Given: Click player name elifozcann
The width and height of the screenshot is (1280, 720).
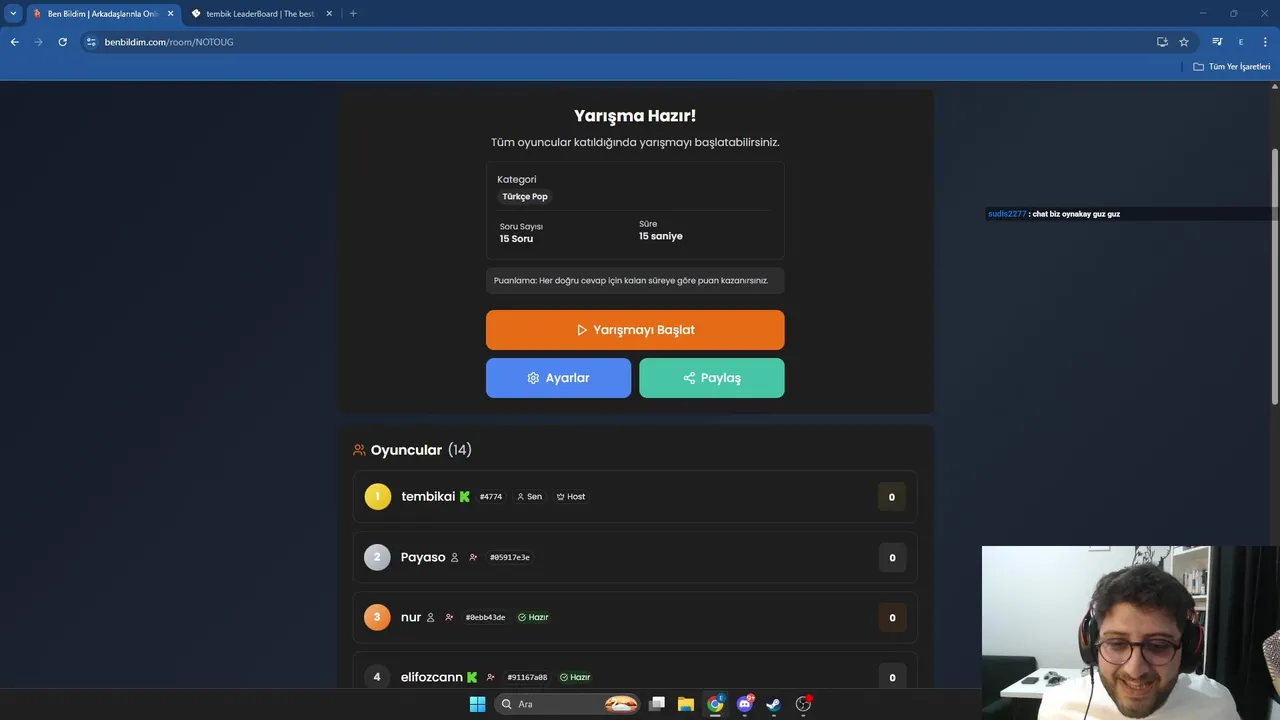Looking at the screenshot, I should (432, 677).
